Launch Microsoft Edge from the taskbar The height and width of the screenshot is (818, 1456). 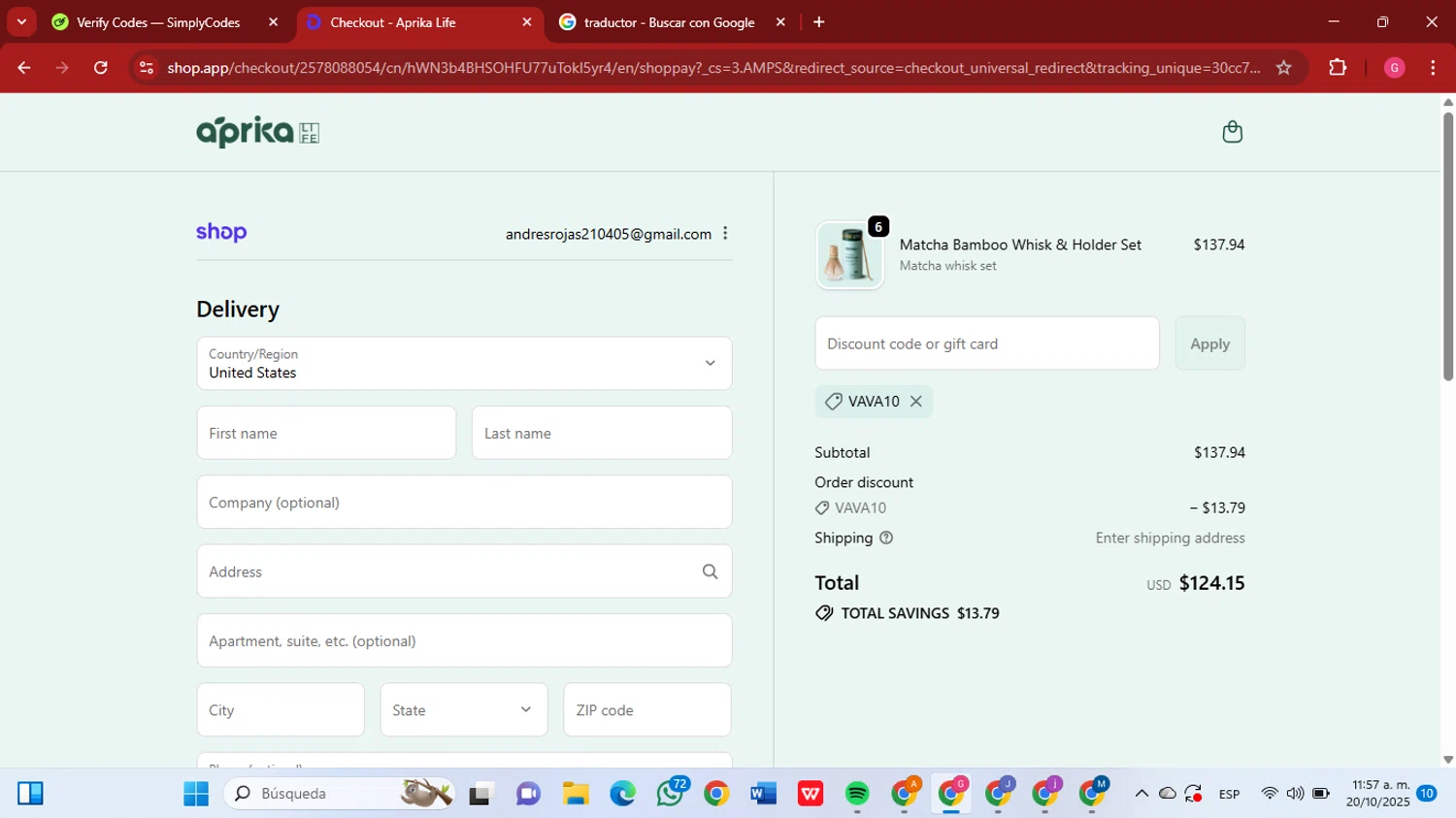(x=622, y=794)
